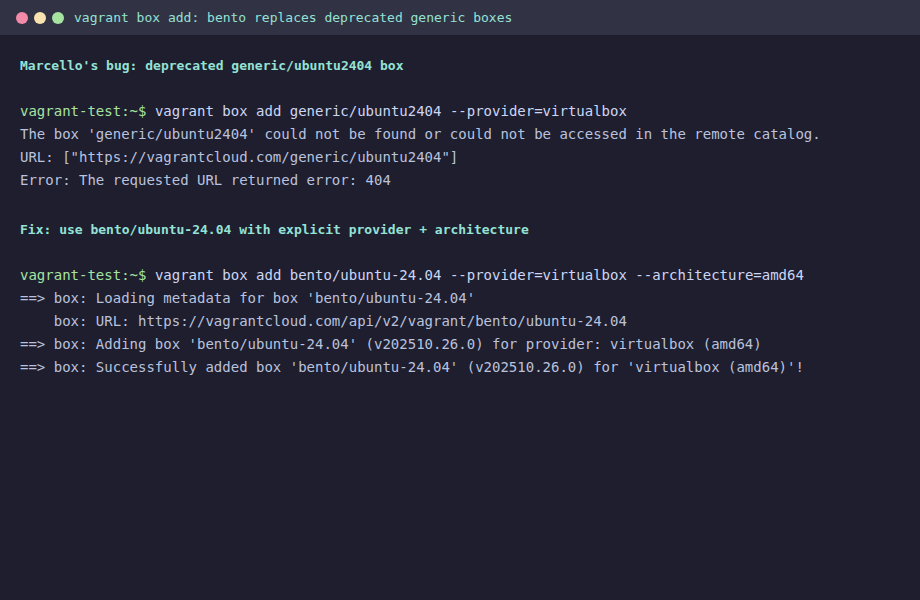
Task: Click the line 'Successfully added box 'bento/ubuntu-24.04''
Action: [411, 367]
